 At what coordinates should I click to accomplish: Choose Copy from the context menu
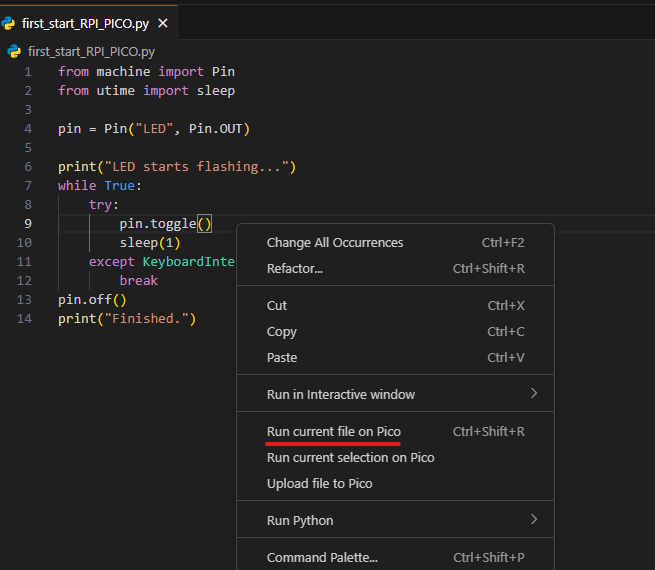tap(395, 332)
